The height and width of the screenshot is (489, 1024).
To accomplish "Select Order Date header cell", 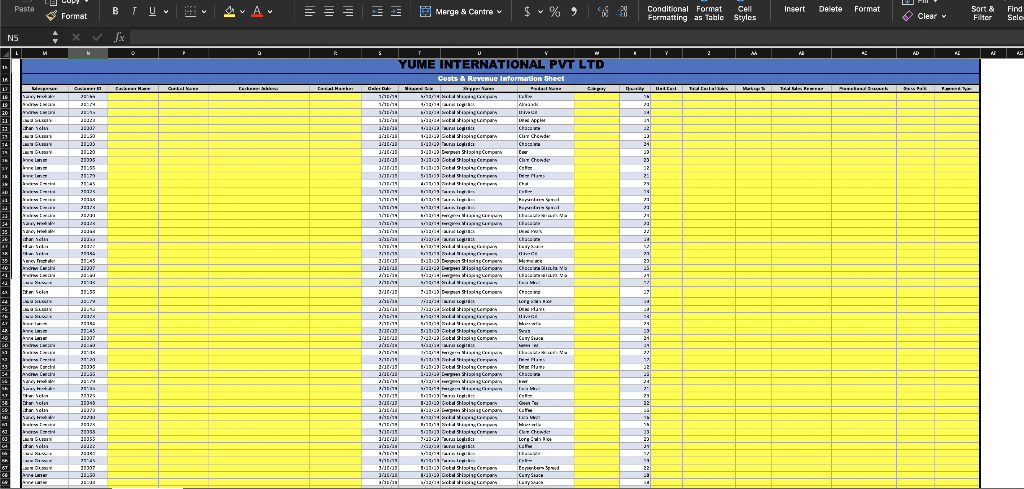I will [x=379, y=88].
